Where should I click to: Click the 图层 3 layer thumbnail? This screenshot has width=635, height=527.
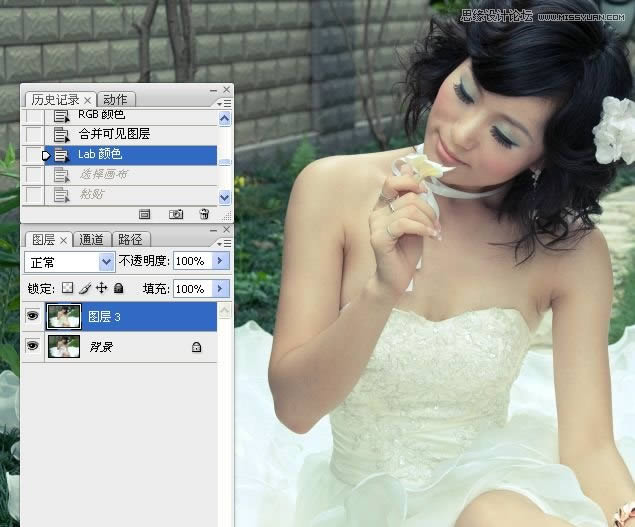[64, 317]
